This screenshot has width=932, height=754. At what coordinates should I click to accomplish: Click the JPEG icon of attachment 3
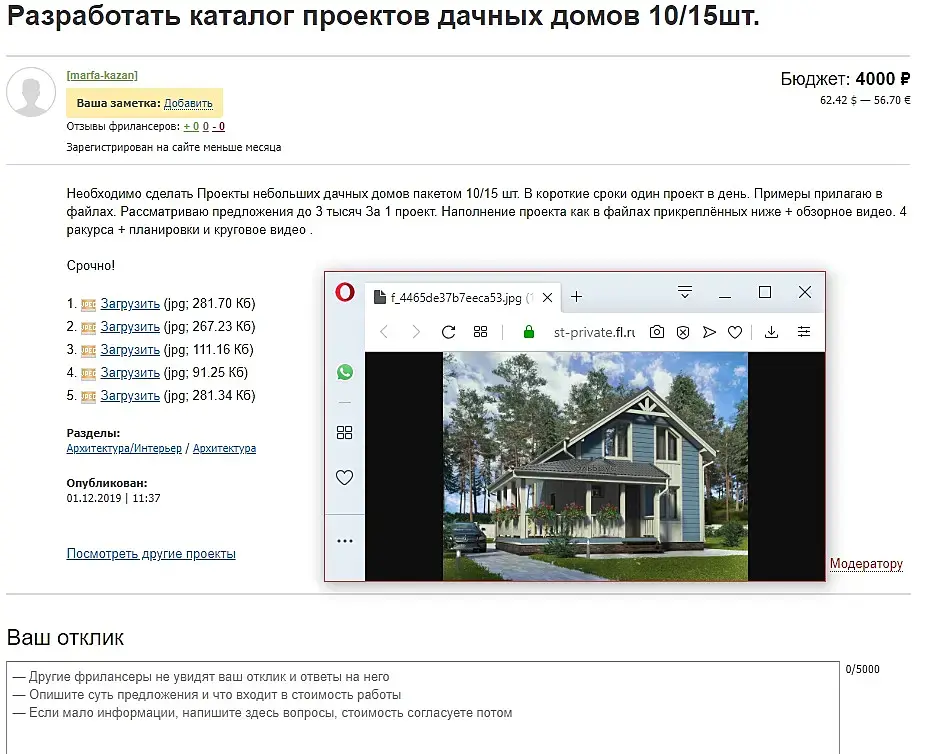coord(89,351)
